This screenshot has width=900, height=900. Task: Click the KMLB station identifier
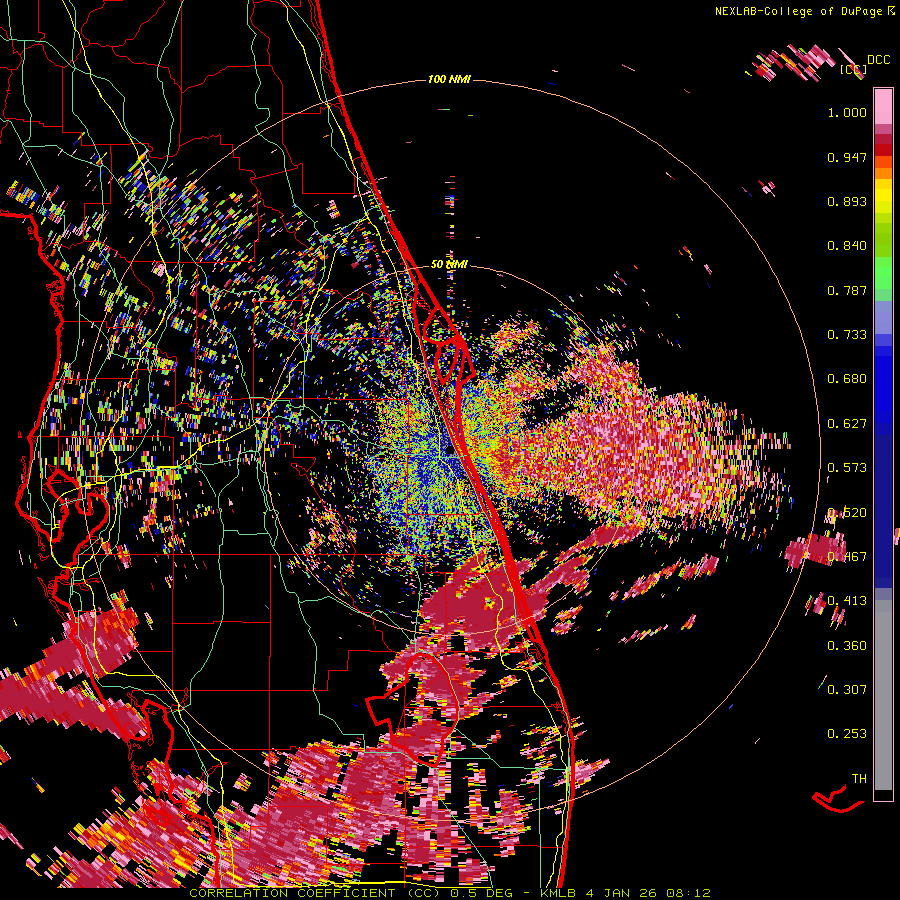pyautogui.click(x=558, y=893)
